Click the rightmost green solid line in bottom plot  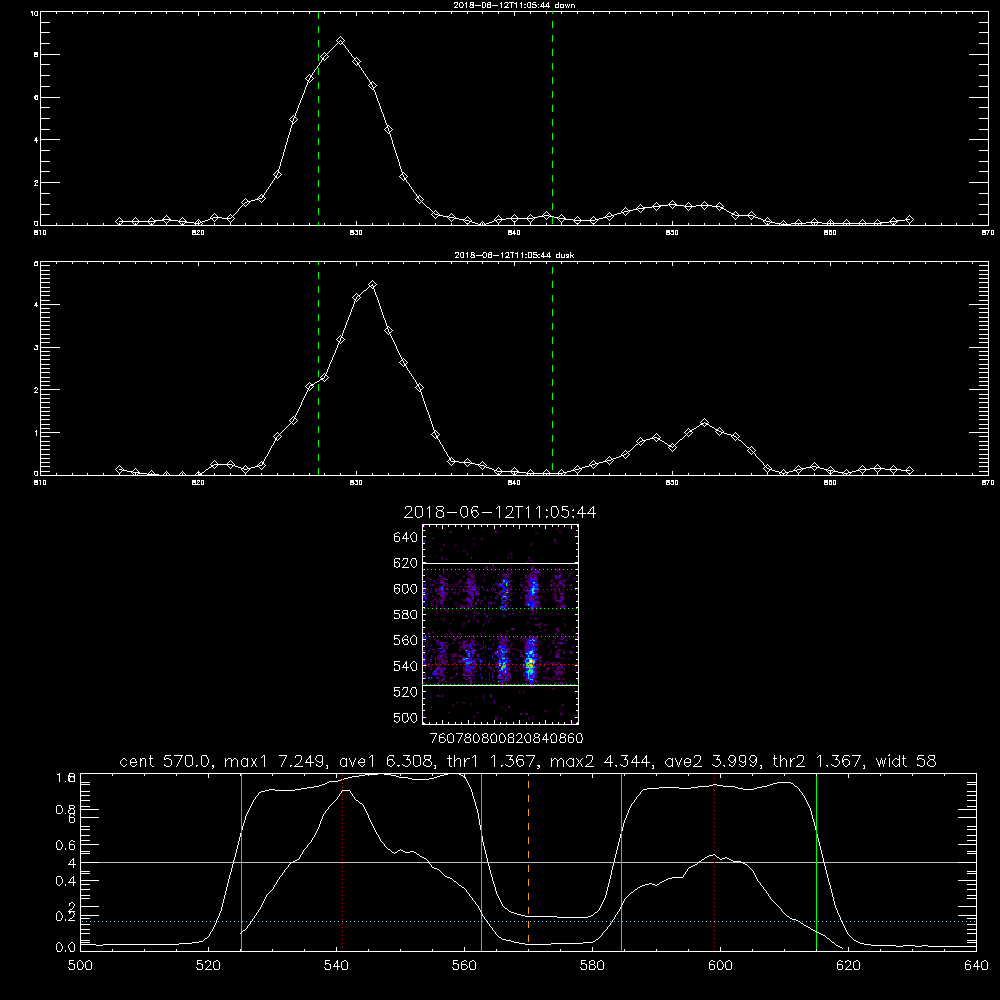point(816,861)
